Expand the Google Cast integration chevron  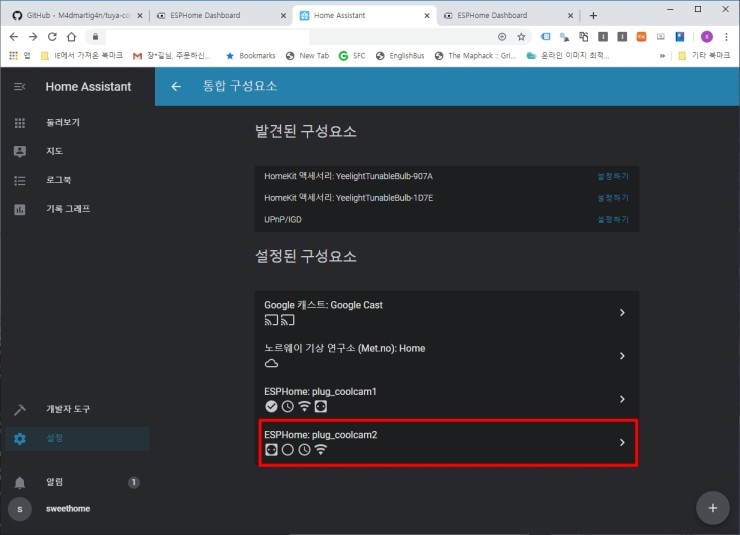tap(622, 313)
